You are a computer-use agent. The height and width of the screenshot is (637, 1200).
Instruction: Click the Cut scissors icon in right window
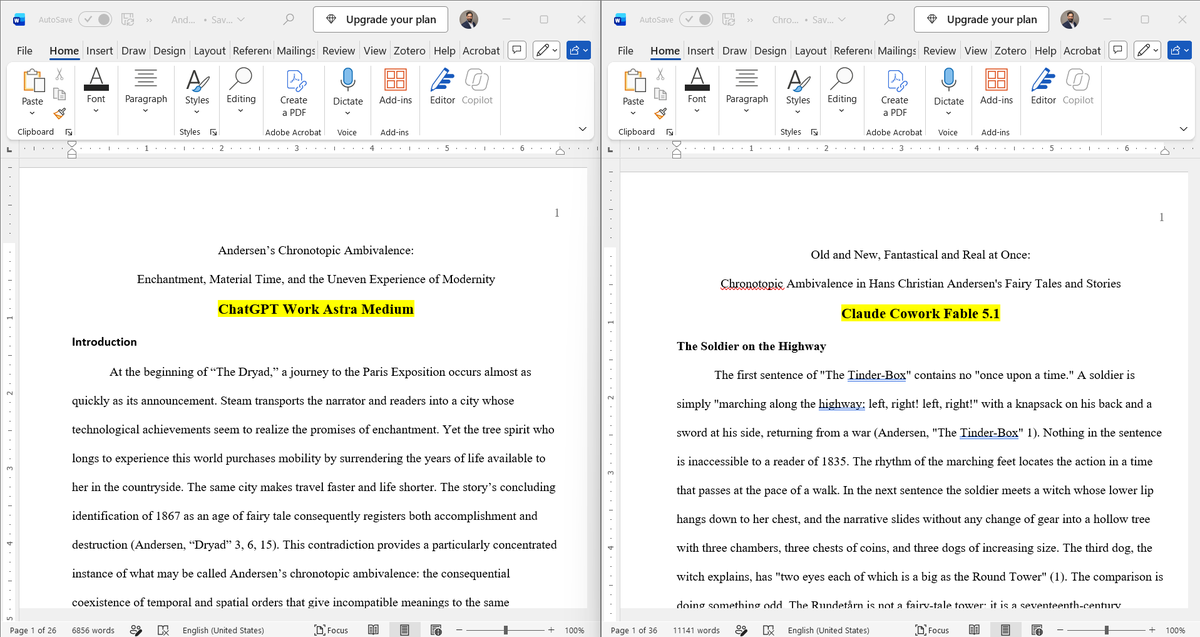coord(661,74)
